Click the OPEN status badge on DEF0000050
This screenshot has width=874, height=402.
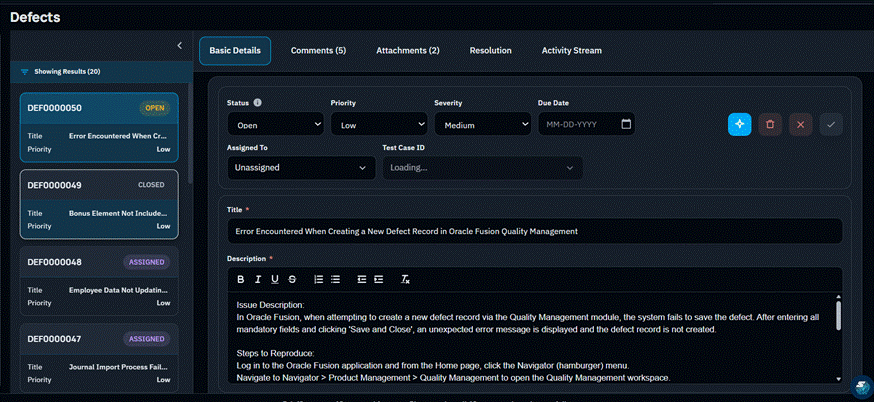[154, 108]
